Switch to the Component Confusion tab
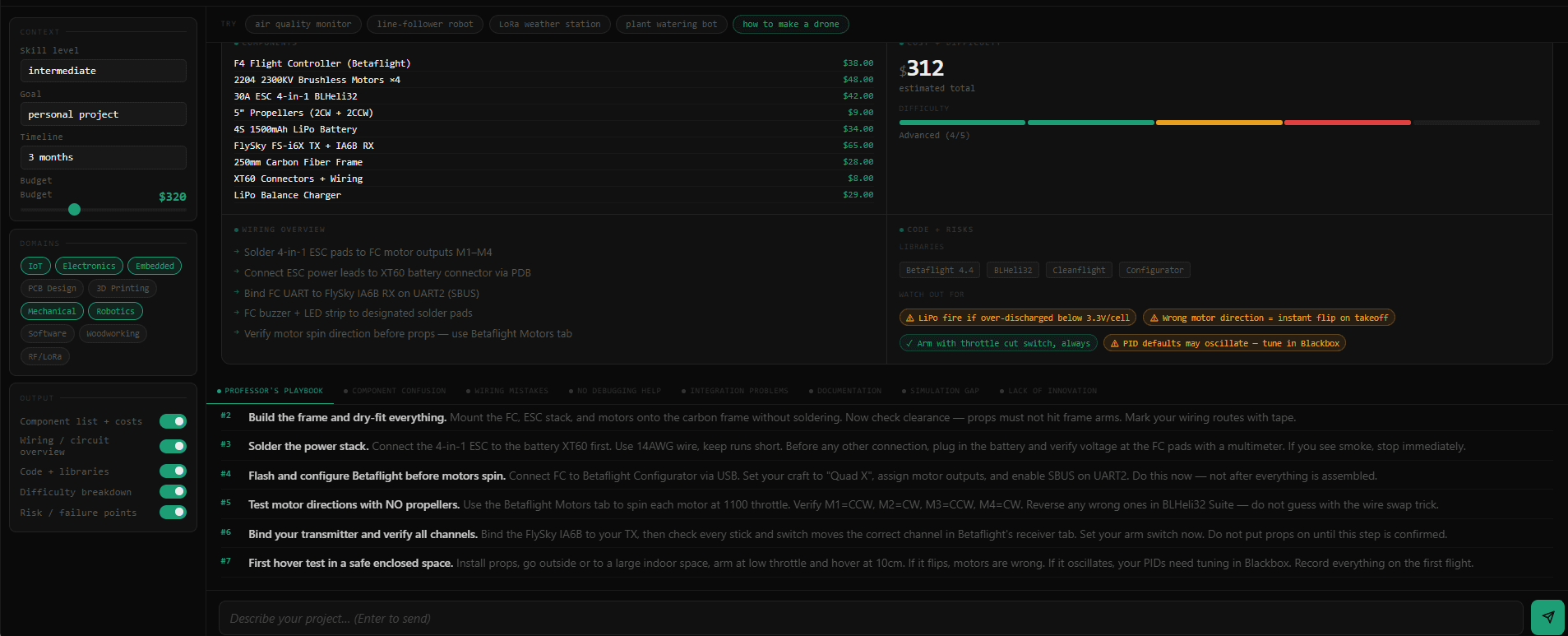 click(x=395, y=391)
